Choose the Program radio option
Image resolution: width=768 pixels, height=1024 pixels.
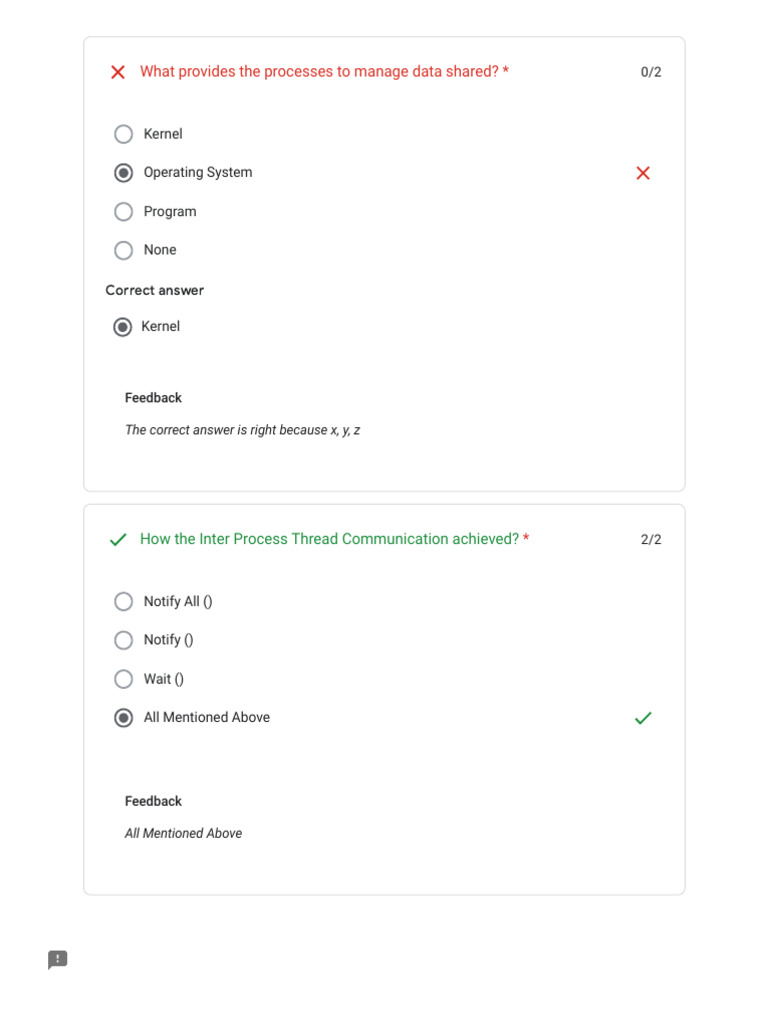pyautogui.click(x=124, y=212)
